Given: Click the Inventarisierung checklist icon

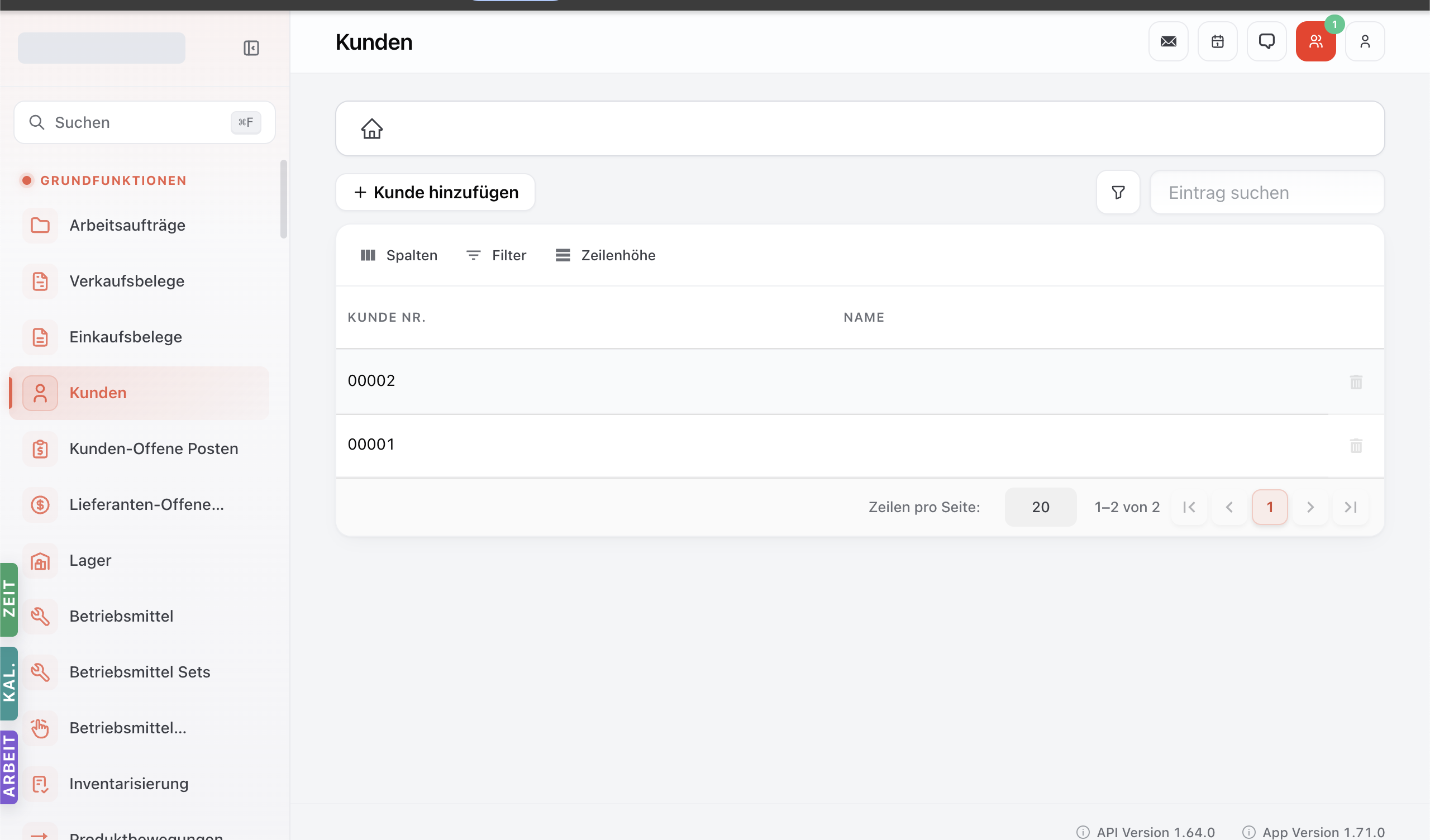Looking at the screenshot, I should [40, 784].
